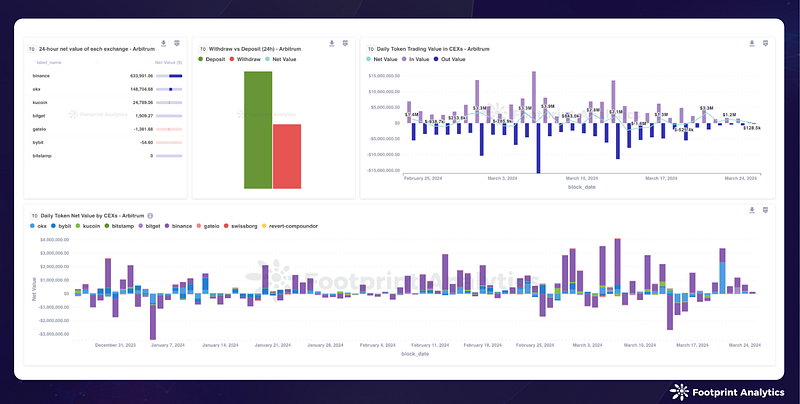This screenshot has width=800, height=404.
Task: Open the share icon on 24-hour net value card
Action: point(177,43)
